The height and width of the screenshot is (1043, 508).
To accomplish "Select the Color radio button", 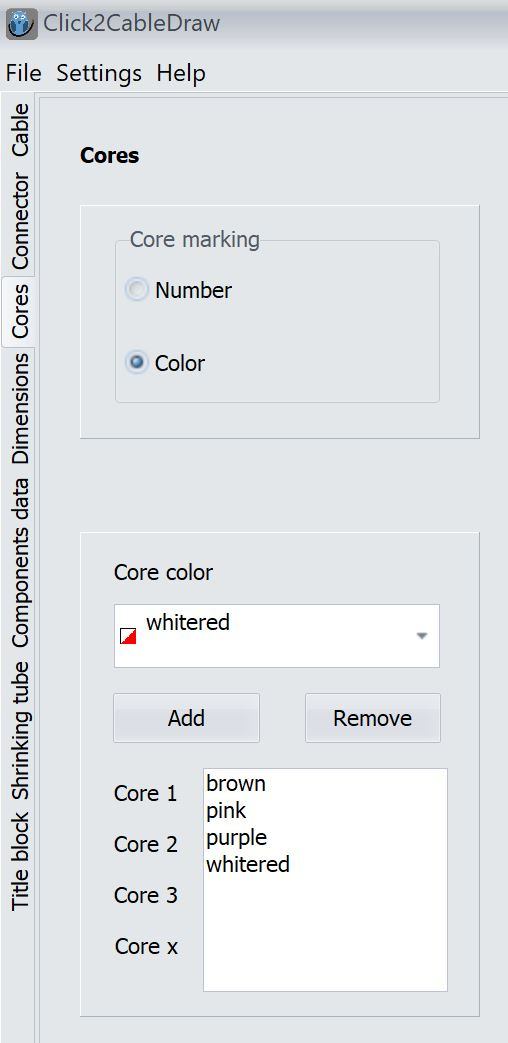I will [137, 363].
